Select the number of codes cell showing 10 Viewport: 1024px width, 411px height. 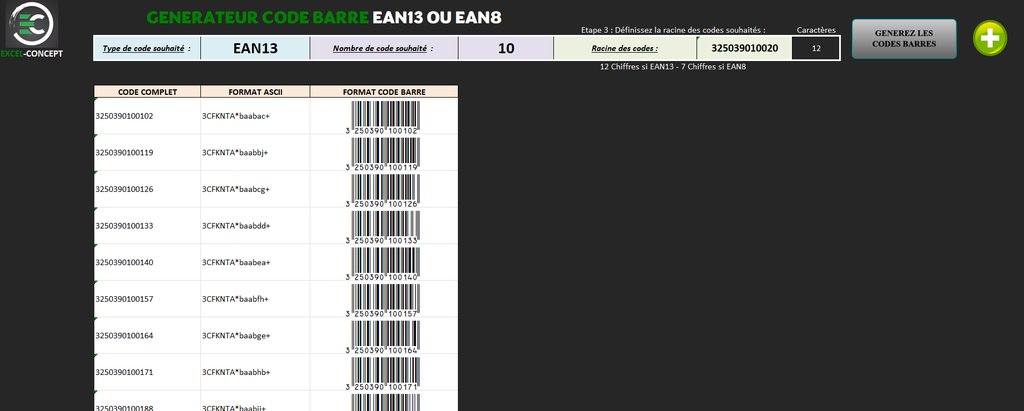tap(506, 48)
